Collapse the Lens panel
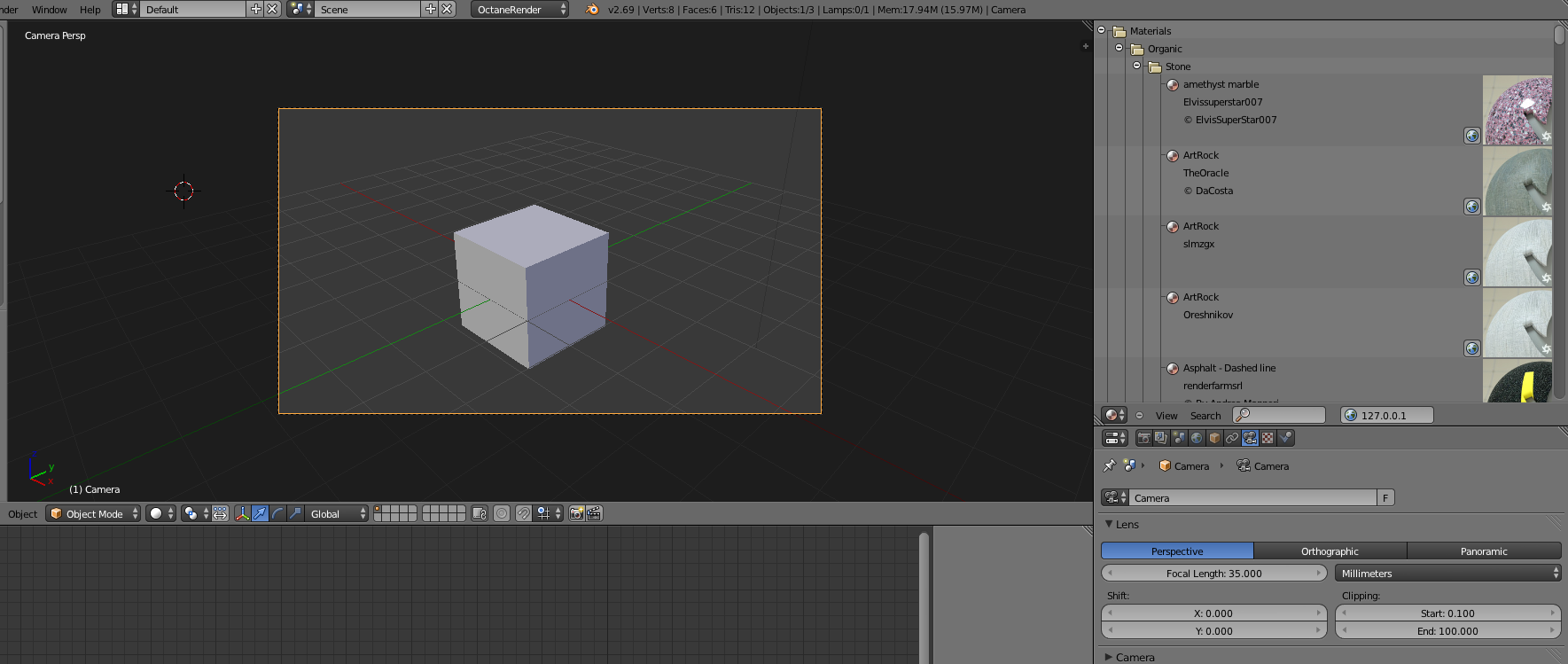Image resolution: width=1568 pixels, height=664 pixels. 1109,524
